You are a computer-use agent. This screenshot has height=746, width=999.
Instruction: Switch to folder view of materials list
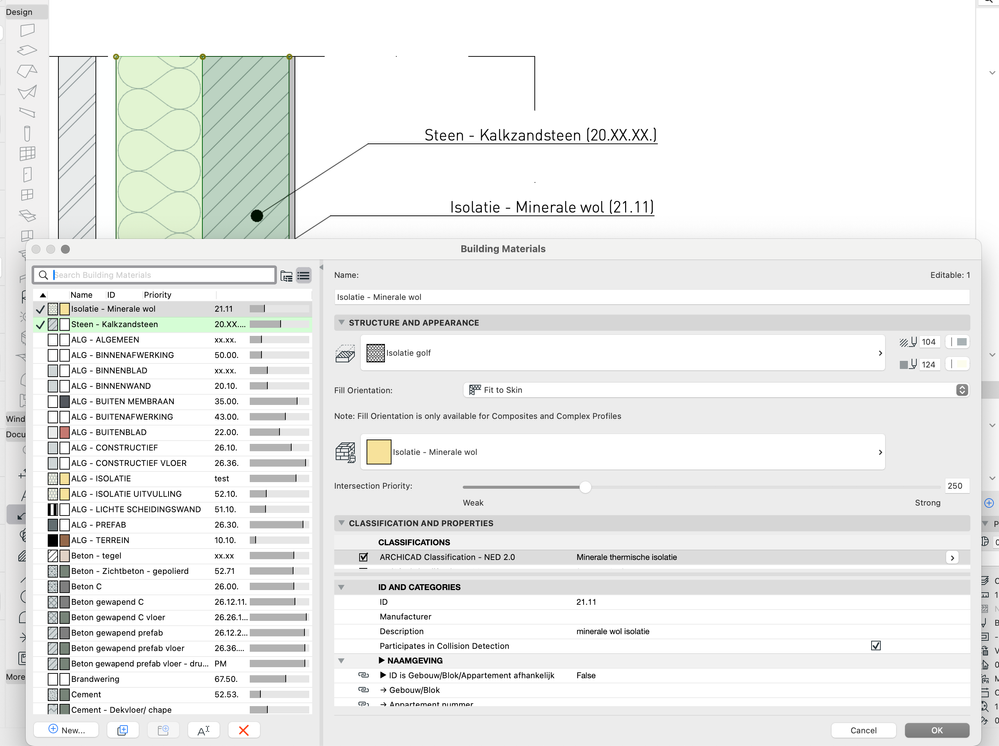coord(285,274)
